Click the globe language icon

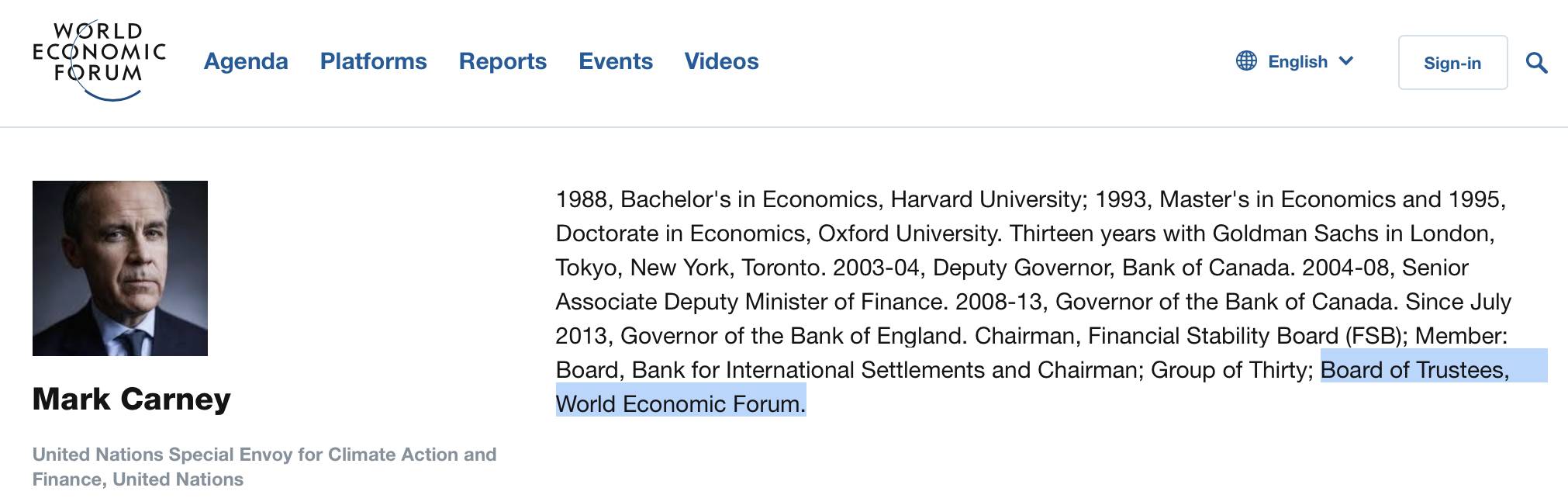coord(1246,61)
